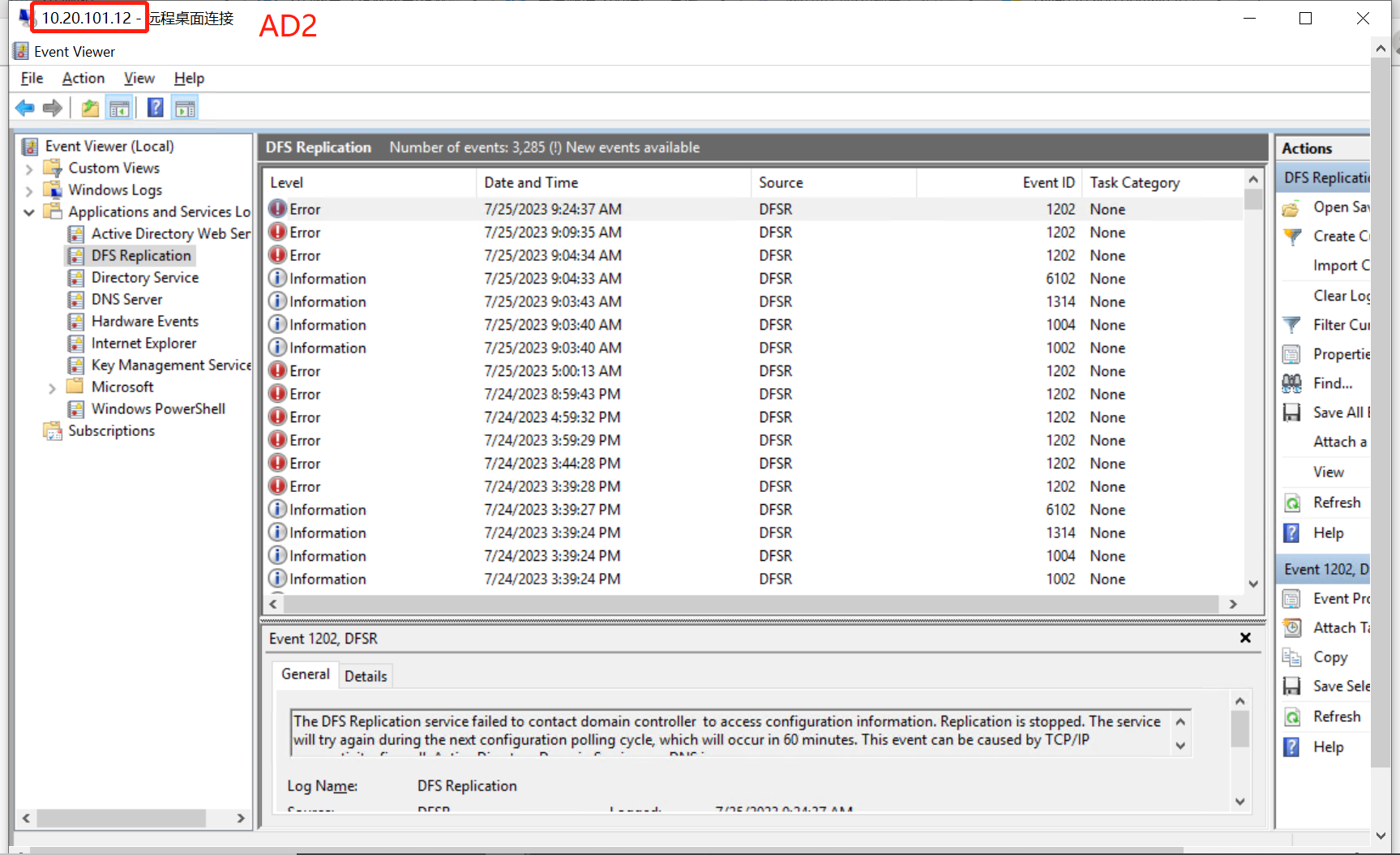Click the Copy icon in Actions pane
1400x855 pixels.
point(1291,657)
